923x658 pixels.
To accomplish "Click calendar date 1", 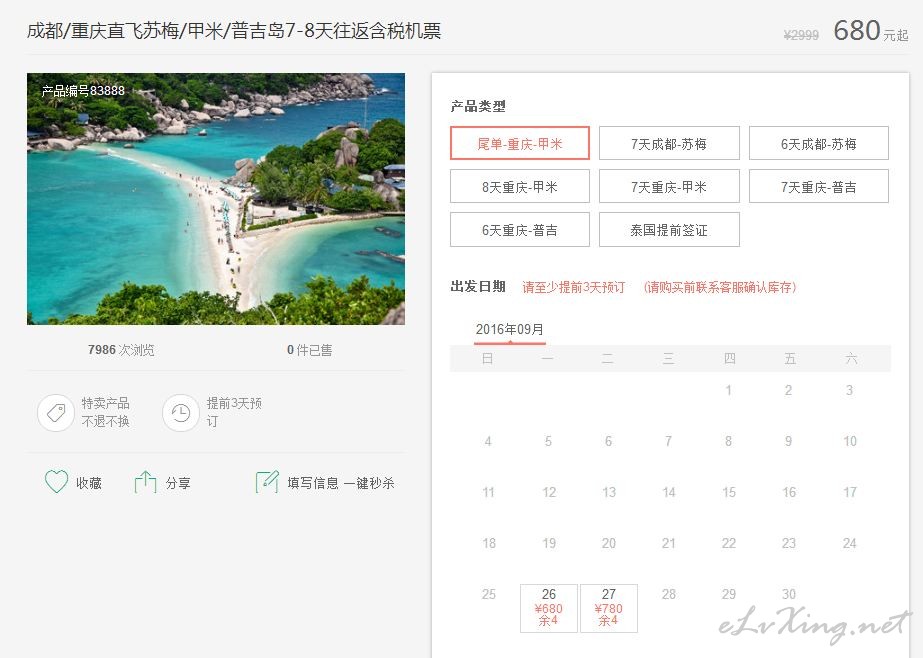I will tap(729, 390).
